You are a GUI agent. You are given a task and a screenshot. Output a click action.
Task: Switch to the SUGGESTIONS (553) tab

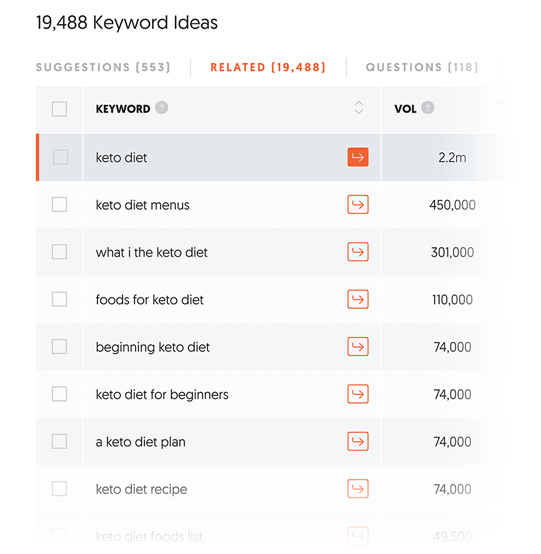click(103, 67)
